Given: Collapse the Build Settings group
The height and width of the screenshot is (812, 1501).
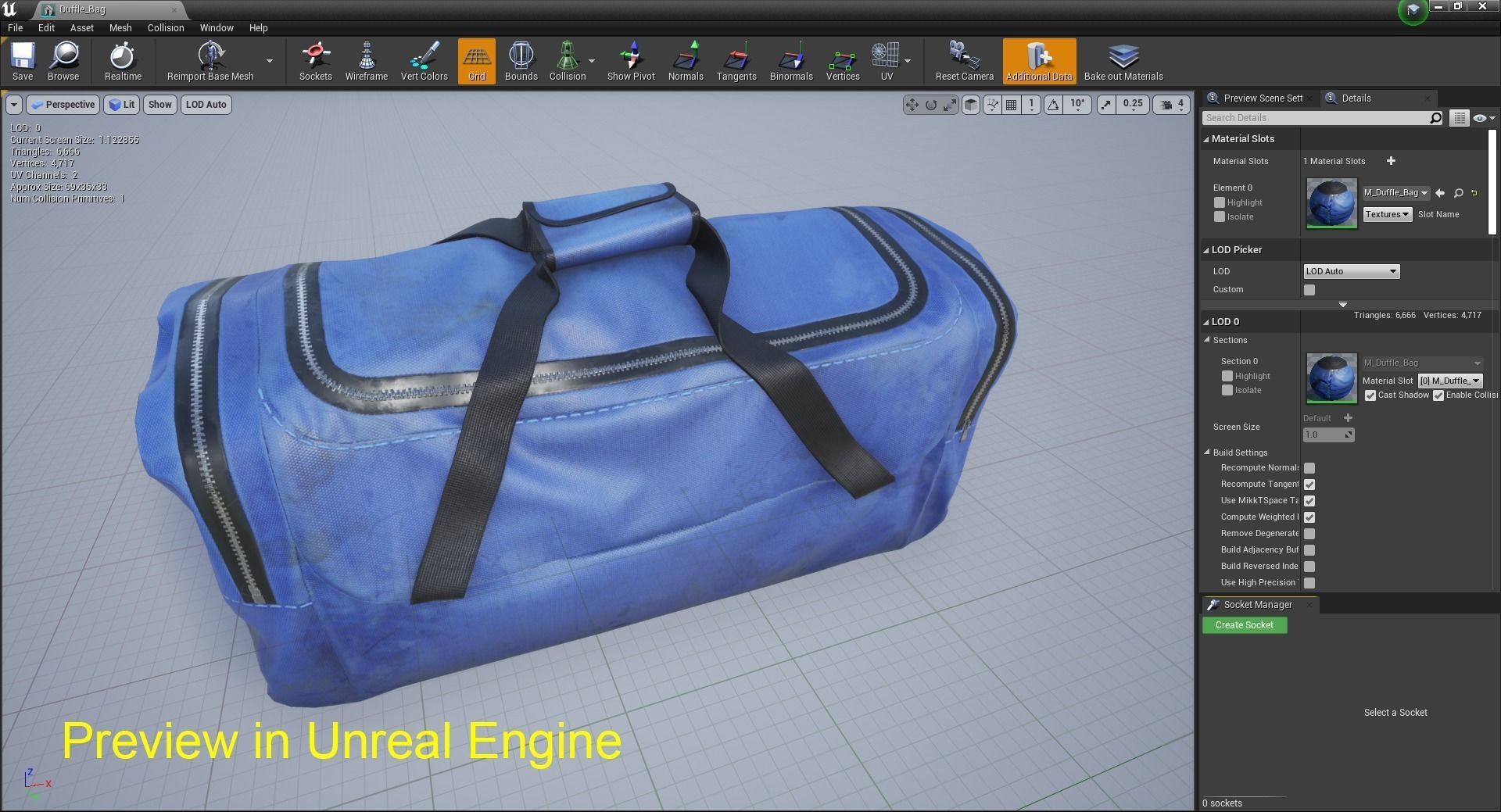Looking at the screenshot, I should 1208,453.
